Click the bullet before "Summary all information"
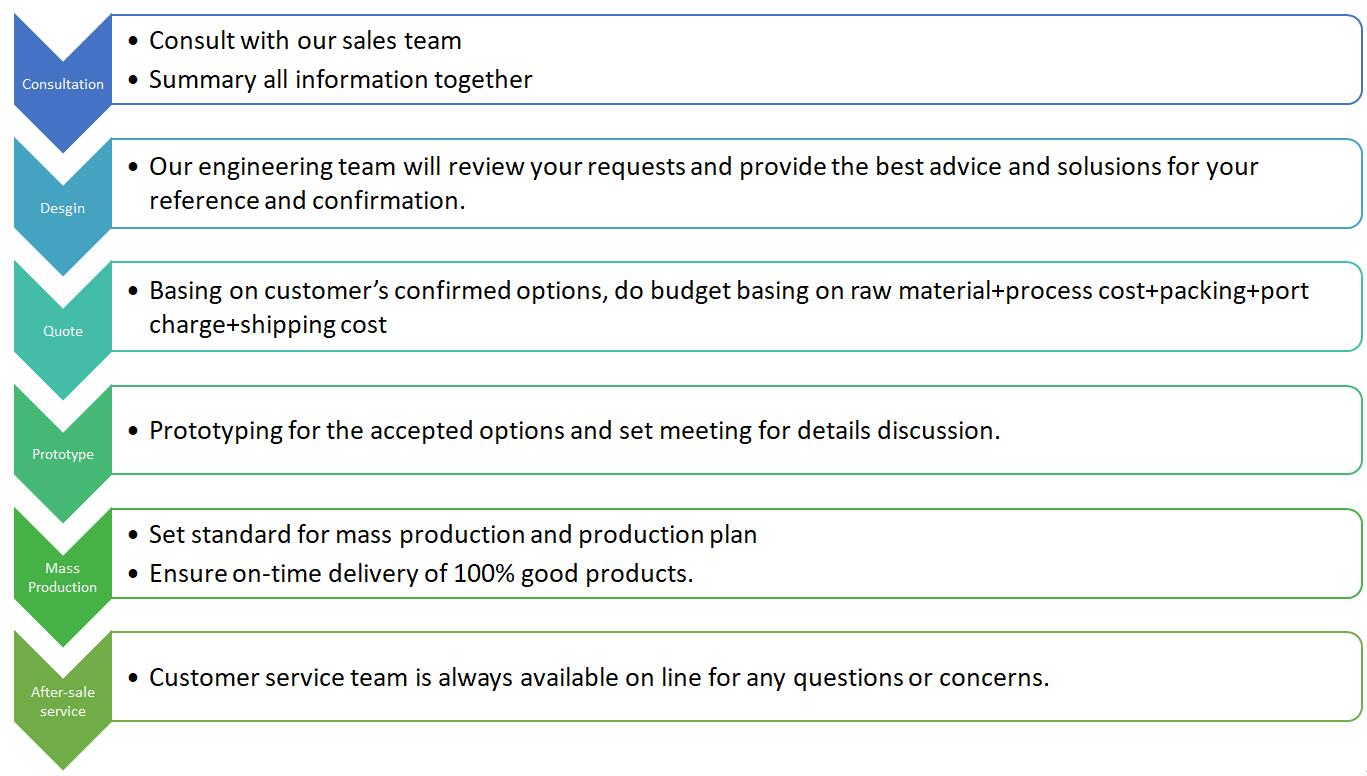Image resolution: width=1367 pixels, height=776 pixels. pyautogui.click(x=134, y=81)
